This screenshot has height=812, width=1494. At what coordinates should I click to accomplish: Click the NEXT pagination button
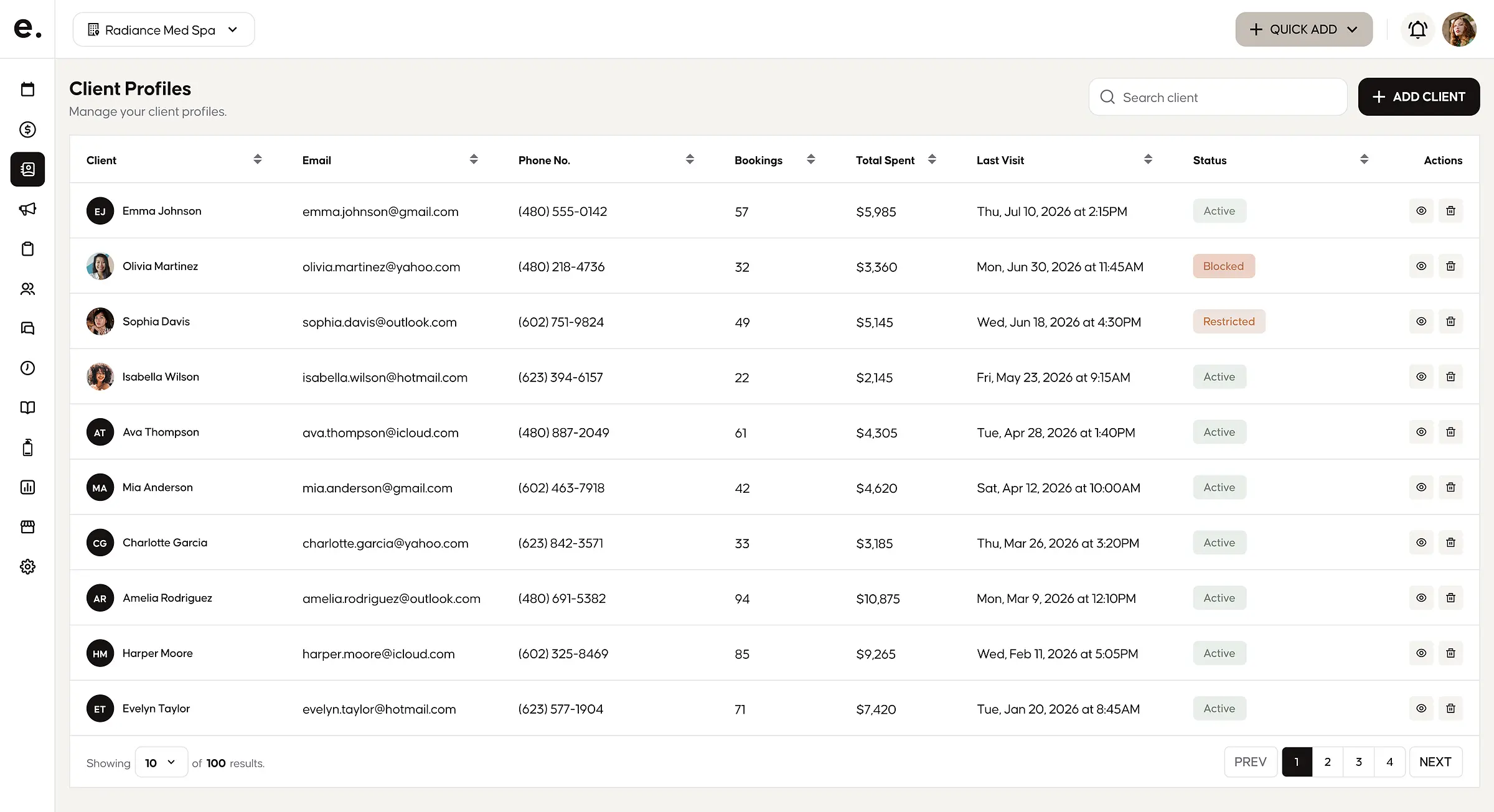(x=1435, y=762)
